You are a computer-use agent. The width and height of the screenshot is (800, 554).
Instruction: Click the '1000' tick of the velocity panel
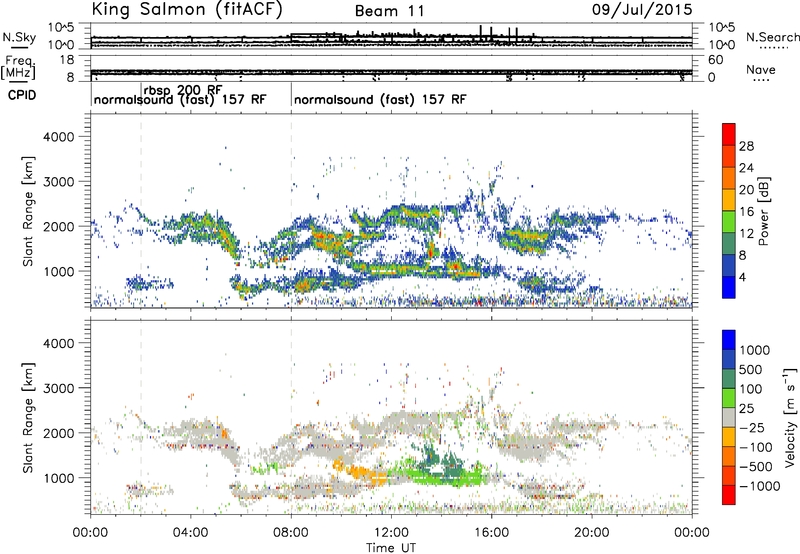coord(59,478)
